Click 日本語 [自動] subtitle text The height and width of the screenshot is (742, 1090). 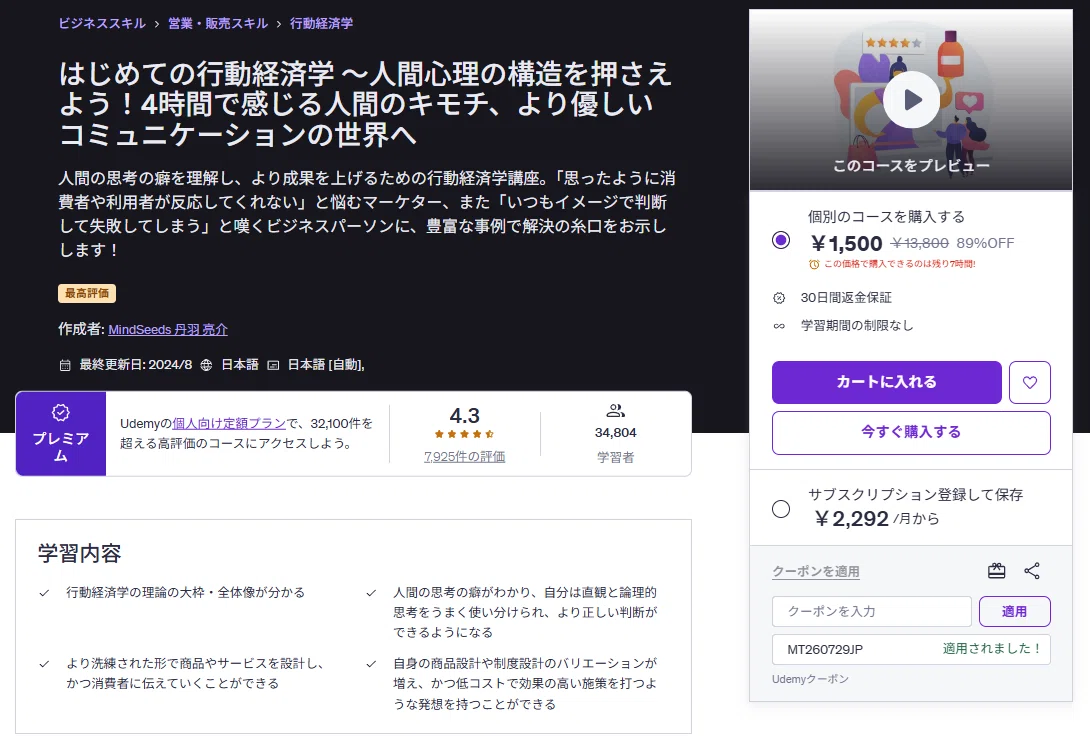tap(326, 364)
